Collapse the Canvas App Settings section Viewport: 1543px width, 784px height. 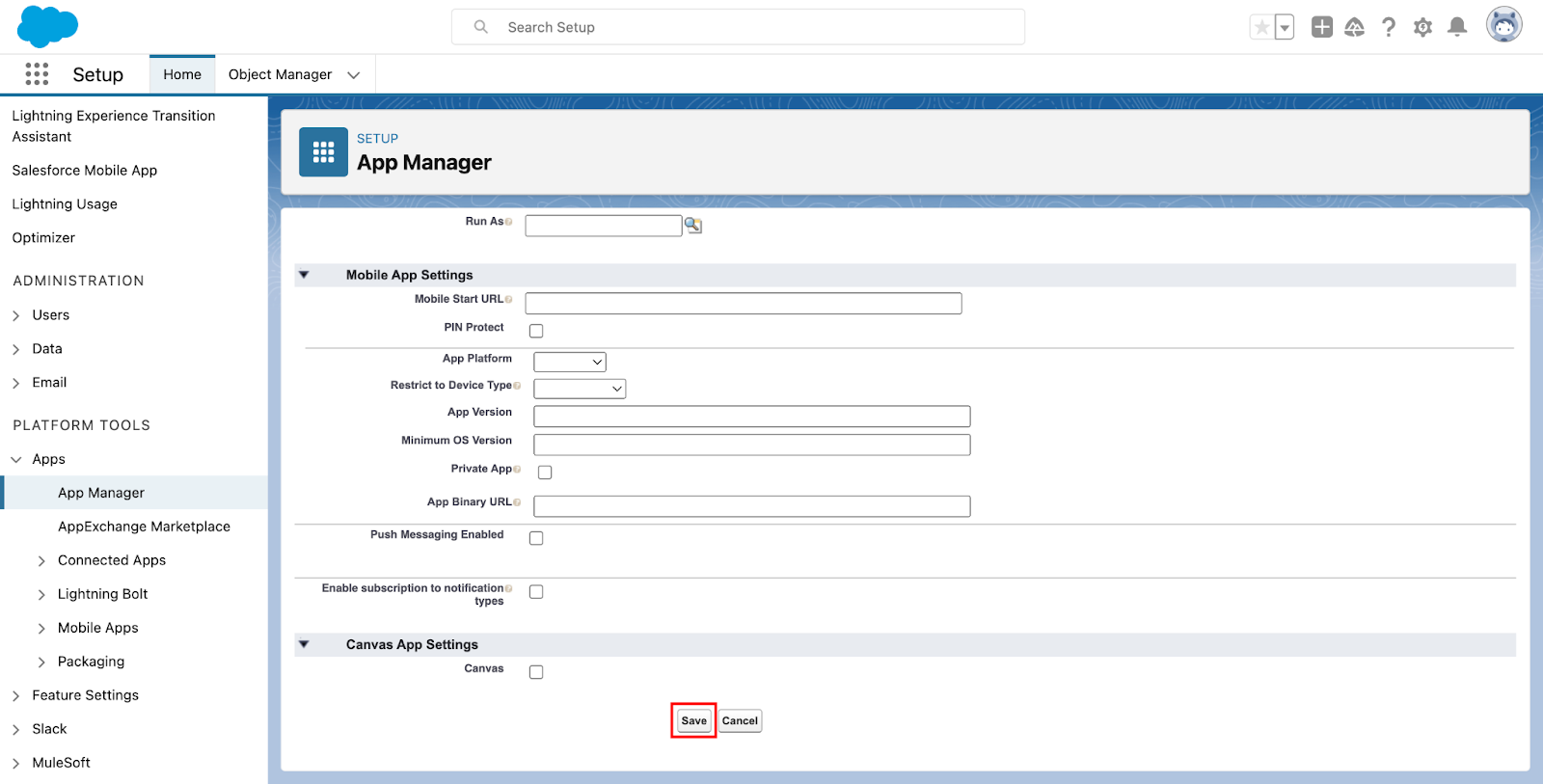[x=304, y=644]
